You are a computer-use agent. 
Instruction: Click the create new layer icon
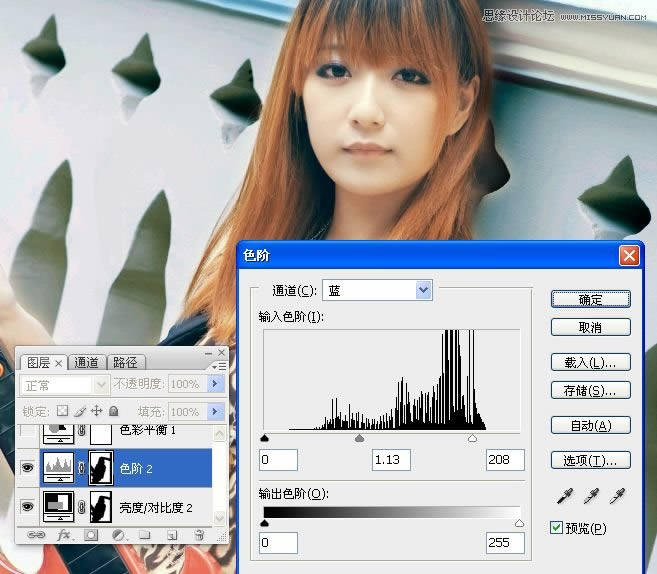click(172, 536)
